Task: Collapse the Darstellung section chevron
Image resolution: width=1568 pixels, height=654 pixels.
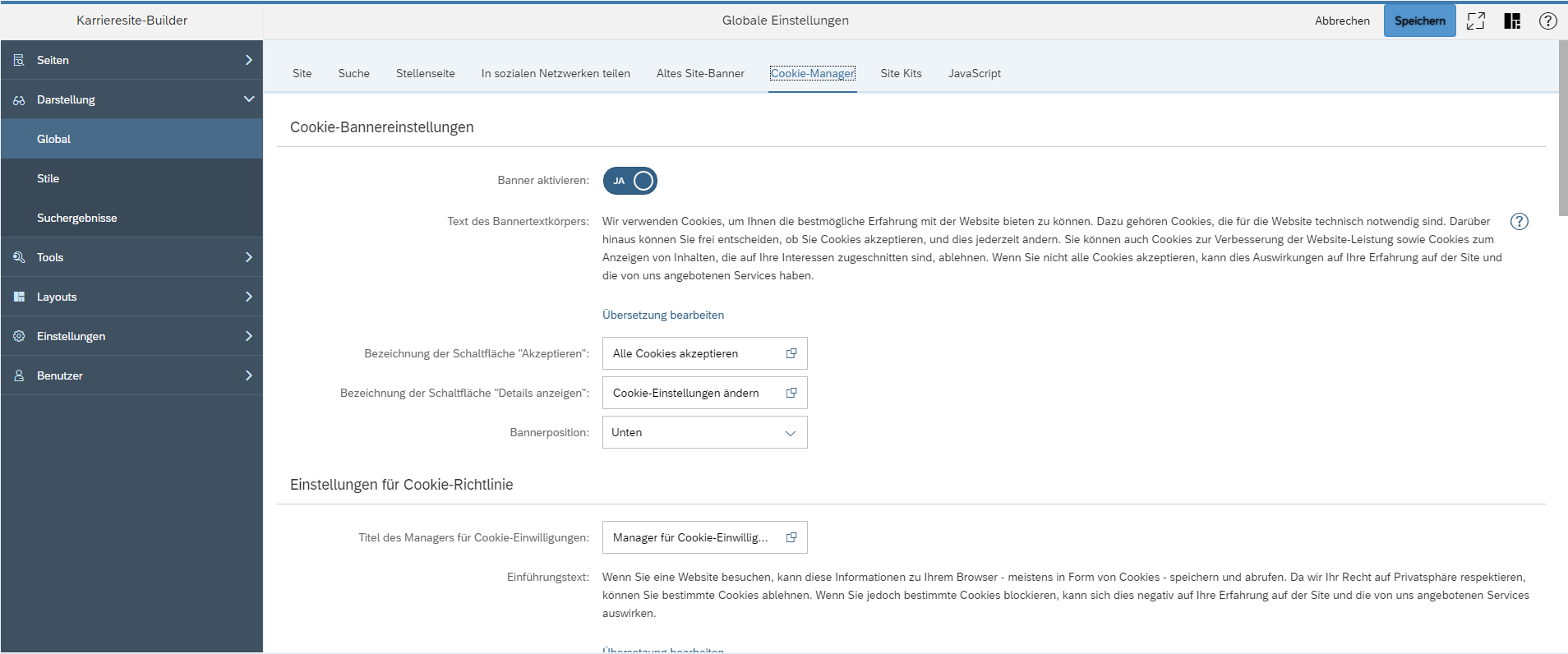Action: click(x=248, y=99)
